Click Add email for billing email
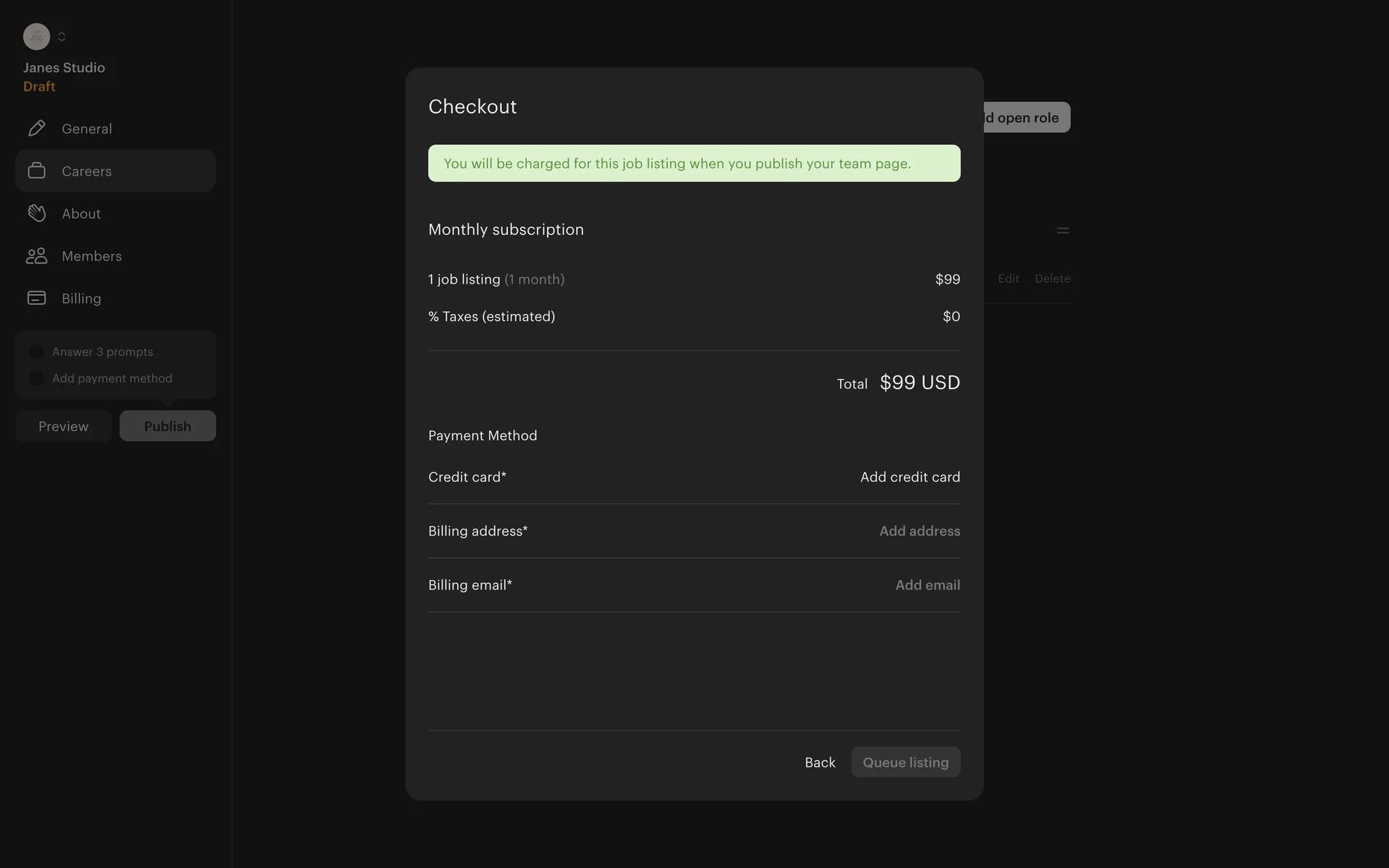The width and height of the screenshot is (1389, 868). pyautogui.click(x=927, y=585)
